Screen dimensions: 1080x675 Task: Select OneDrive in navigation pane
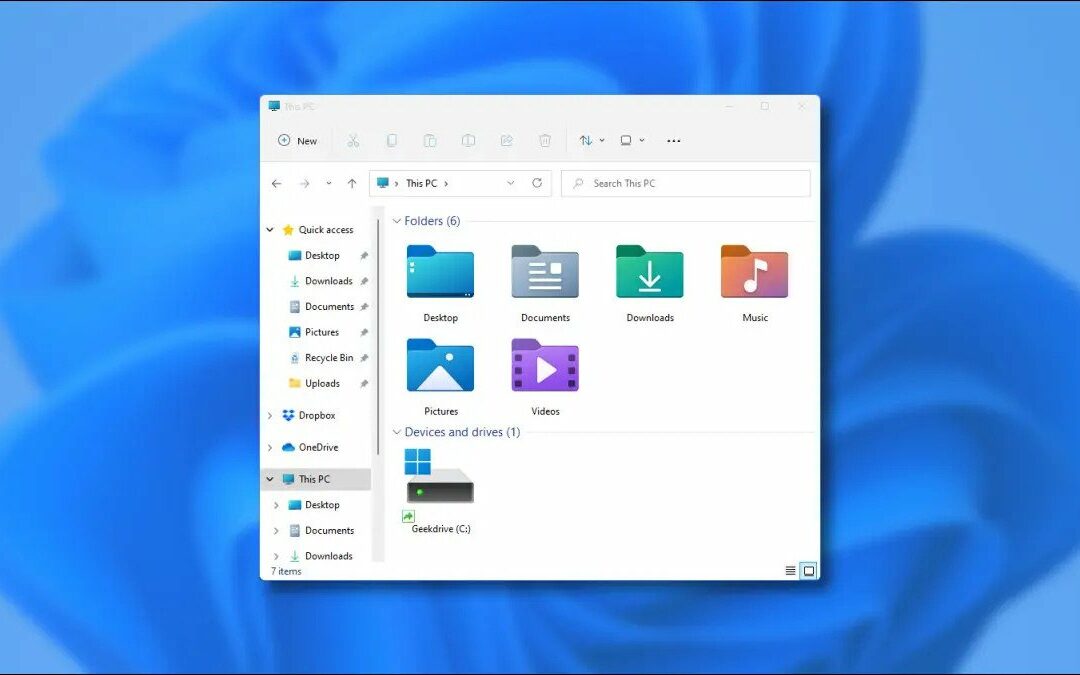point(318,447)
